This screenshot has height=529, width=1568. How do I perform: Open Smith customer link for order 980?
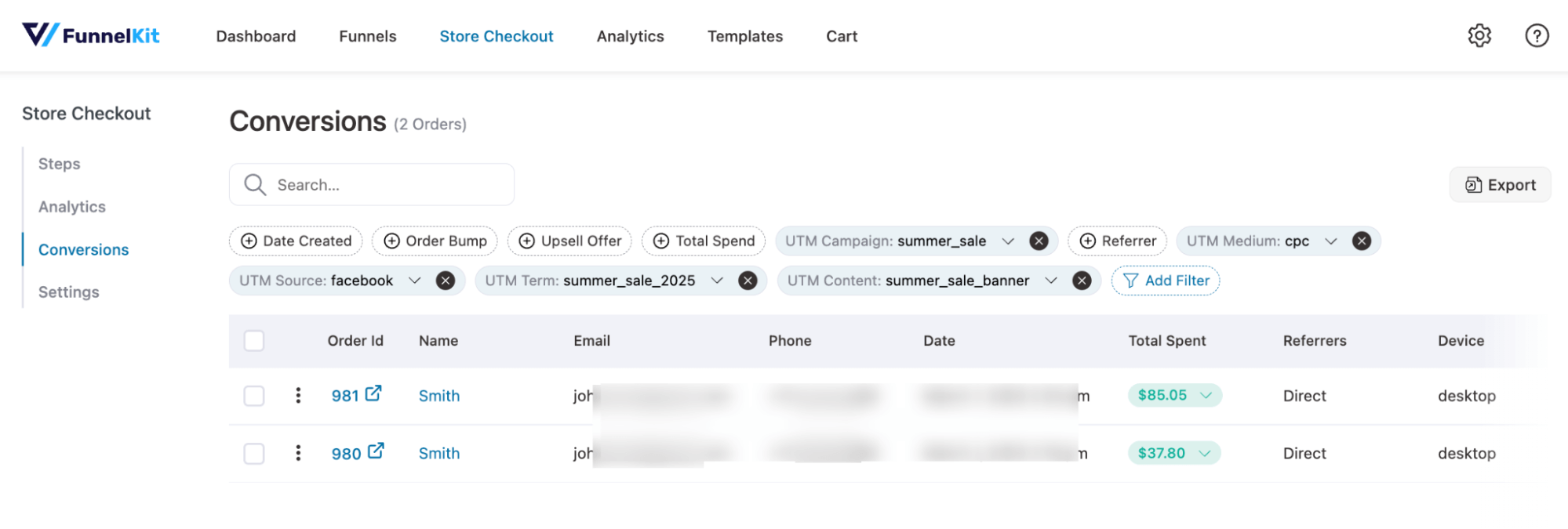click(x=439, y=453)
